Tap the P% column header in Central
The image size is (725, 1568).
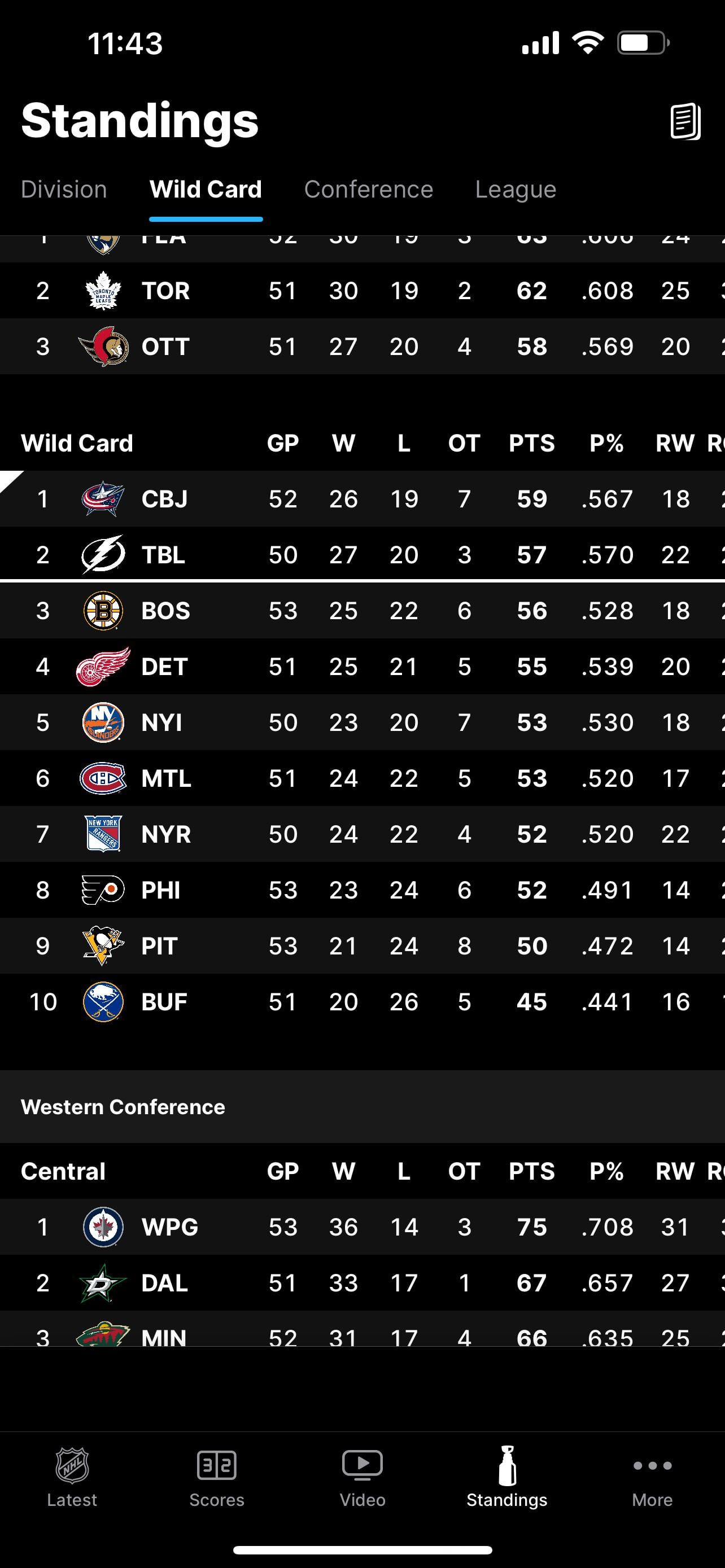[x=606, y=1171]
